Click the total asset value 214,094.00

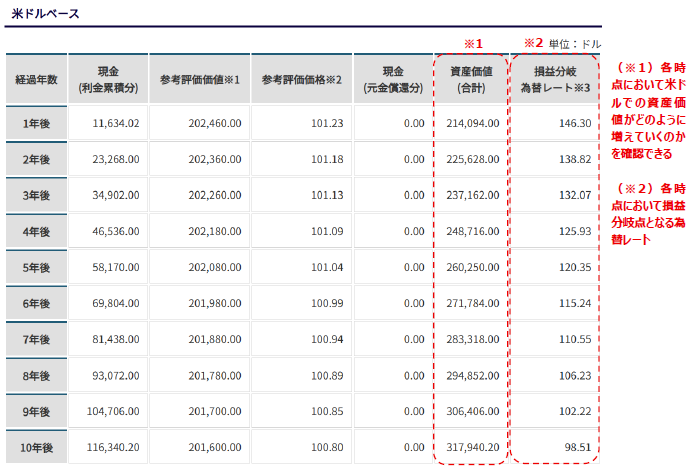click(473, 123)
